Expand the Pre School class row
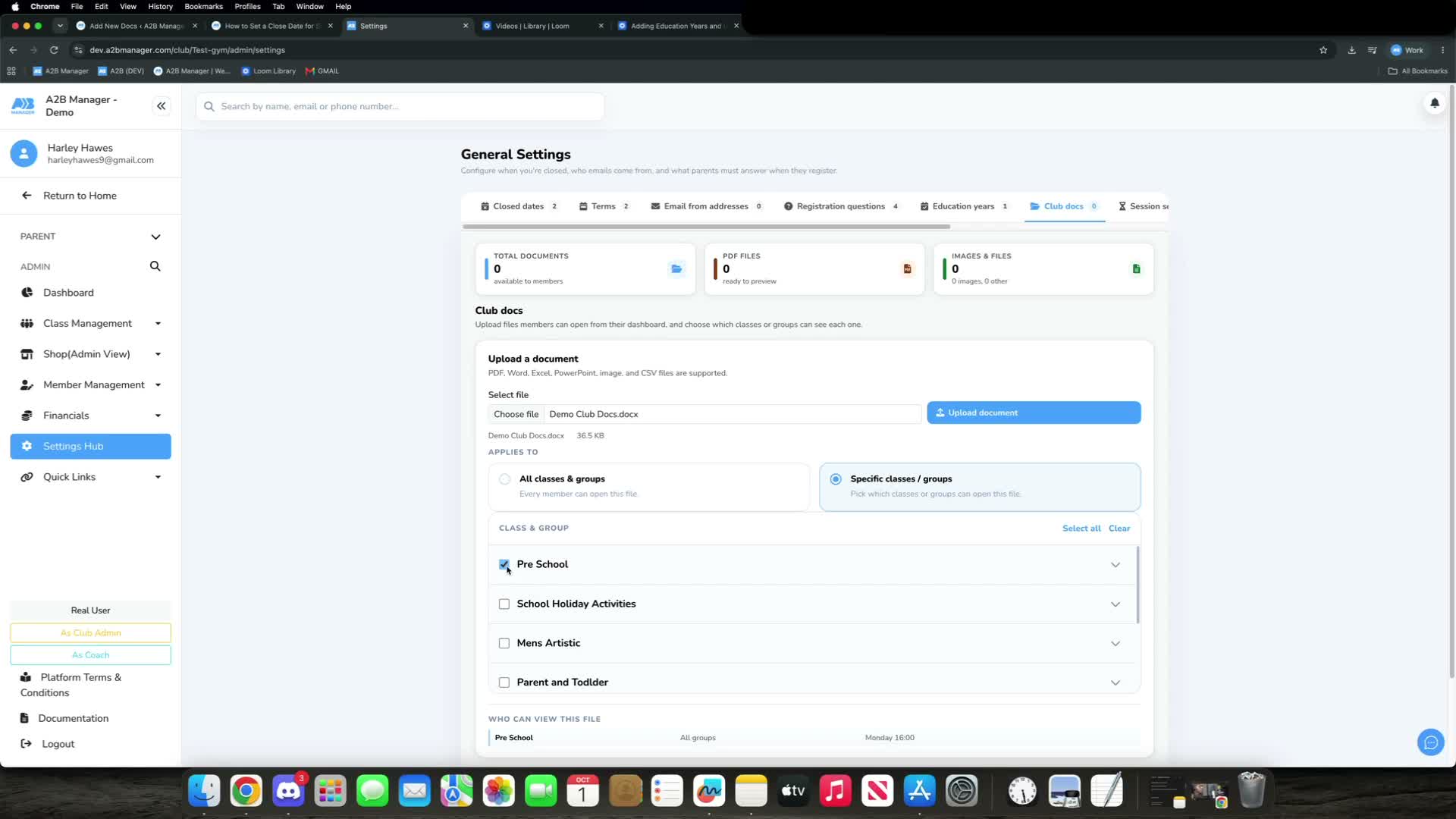Image resolution: width=1456 pixels, height=819 pixels. tap(1116, 565)
